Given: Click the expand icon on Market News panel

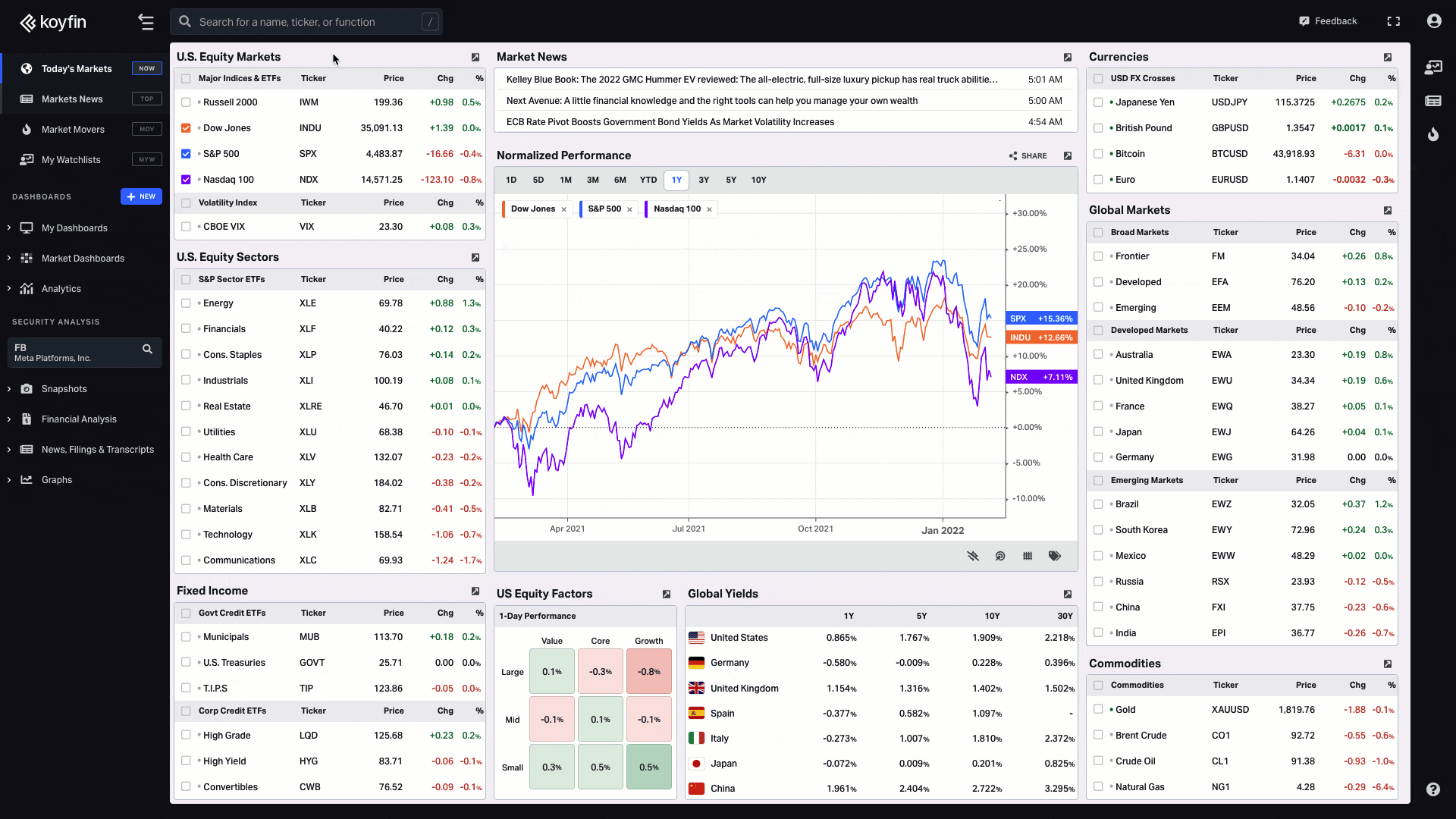Looking at the screenshot, I should 1067,57.
